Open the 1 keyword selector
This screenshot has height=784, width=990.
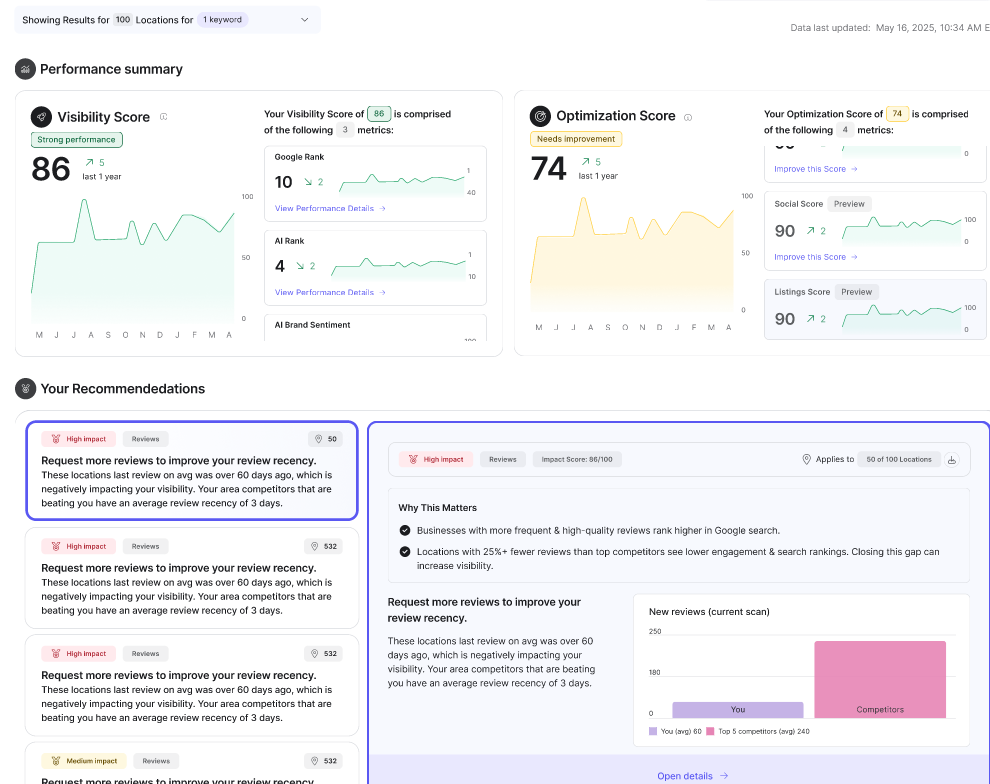[222, 19]
